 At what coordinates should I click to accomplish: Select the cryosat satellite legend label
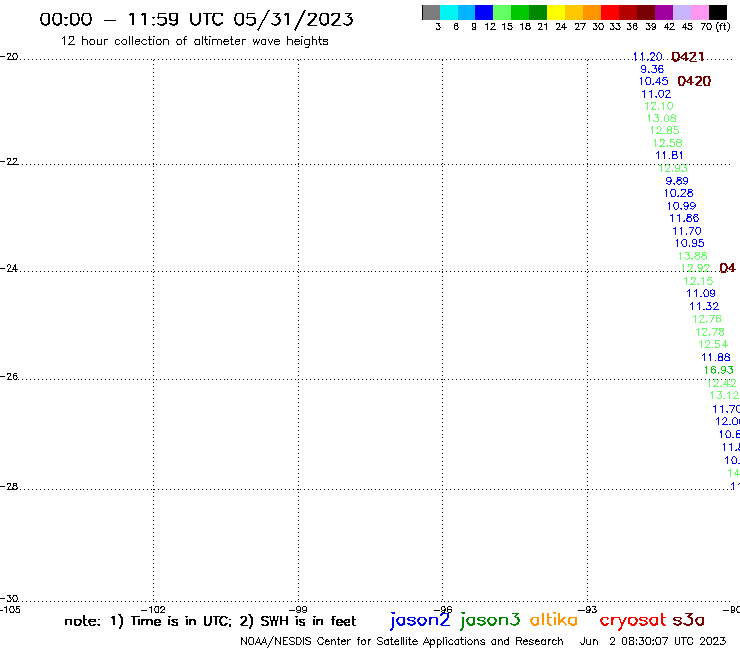632,621
